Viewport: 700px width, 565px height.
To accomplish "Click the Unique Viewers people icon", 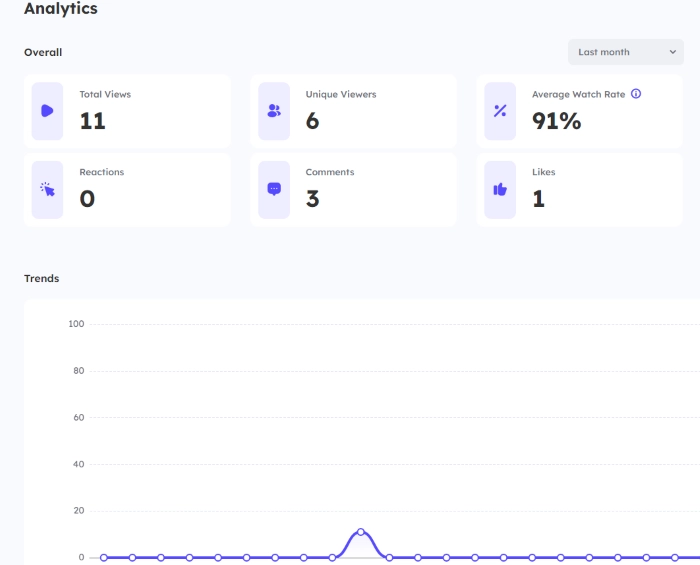I will [274, 111].
